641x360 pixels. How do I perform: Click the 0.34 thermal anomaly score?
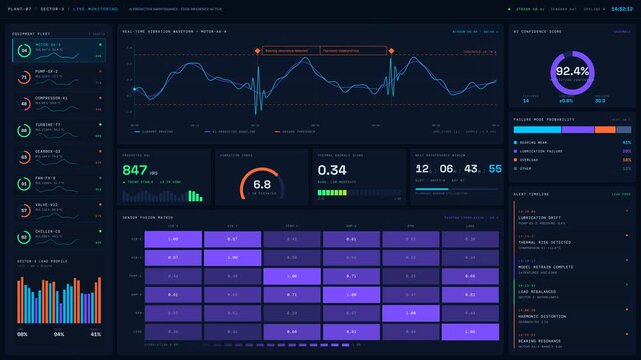tap(332, 170)
